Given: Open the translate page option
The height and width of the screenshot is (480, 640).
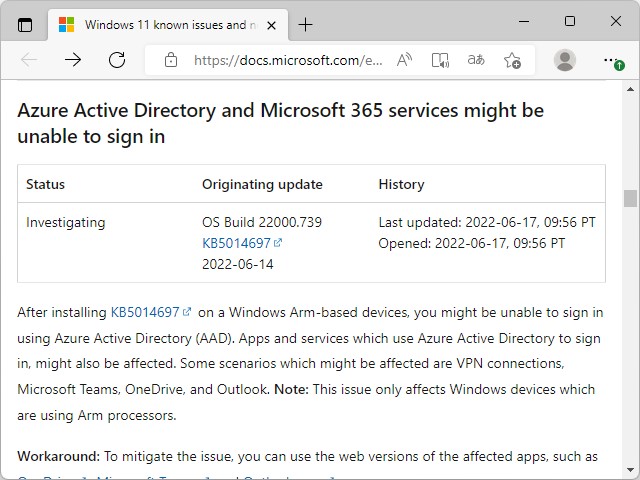Looking at the screenshot, I should pos(476,60).
